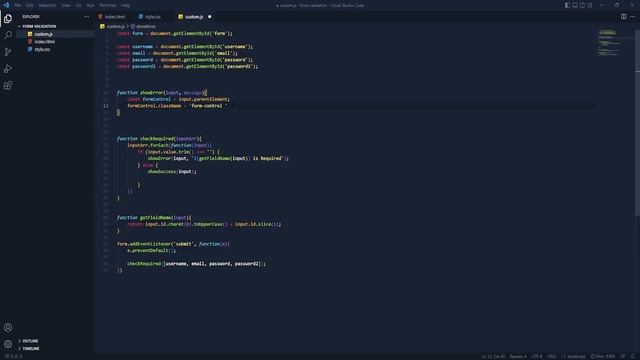Expand the OUTLINE section
The width and height of the screenshot is (640, 360).
[x=30, y=341]
